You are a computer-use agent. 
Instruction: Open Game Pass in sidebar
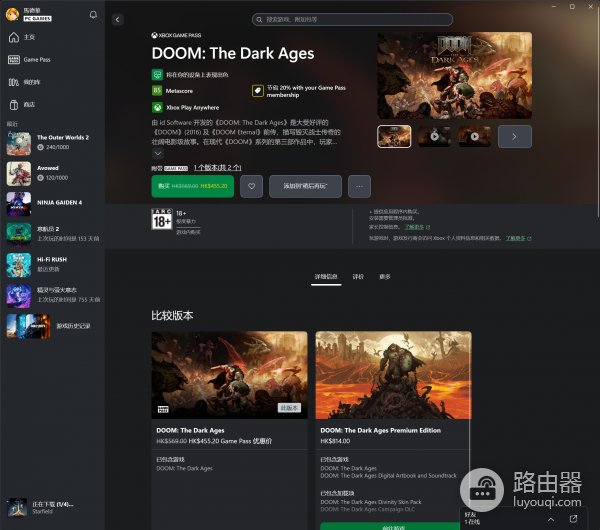(x=52, y=60)
